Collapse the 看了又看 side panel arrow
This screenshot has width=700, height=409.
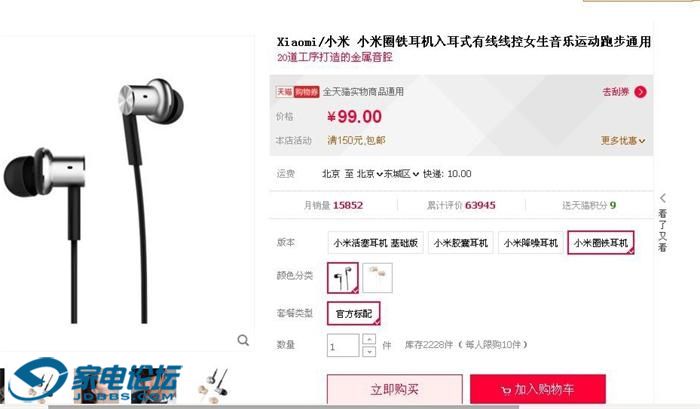pyautogui.click(x=663, y=198)
